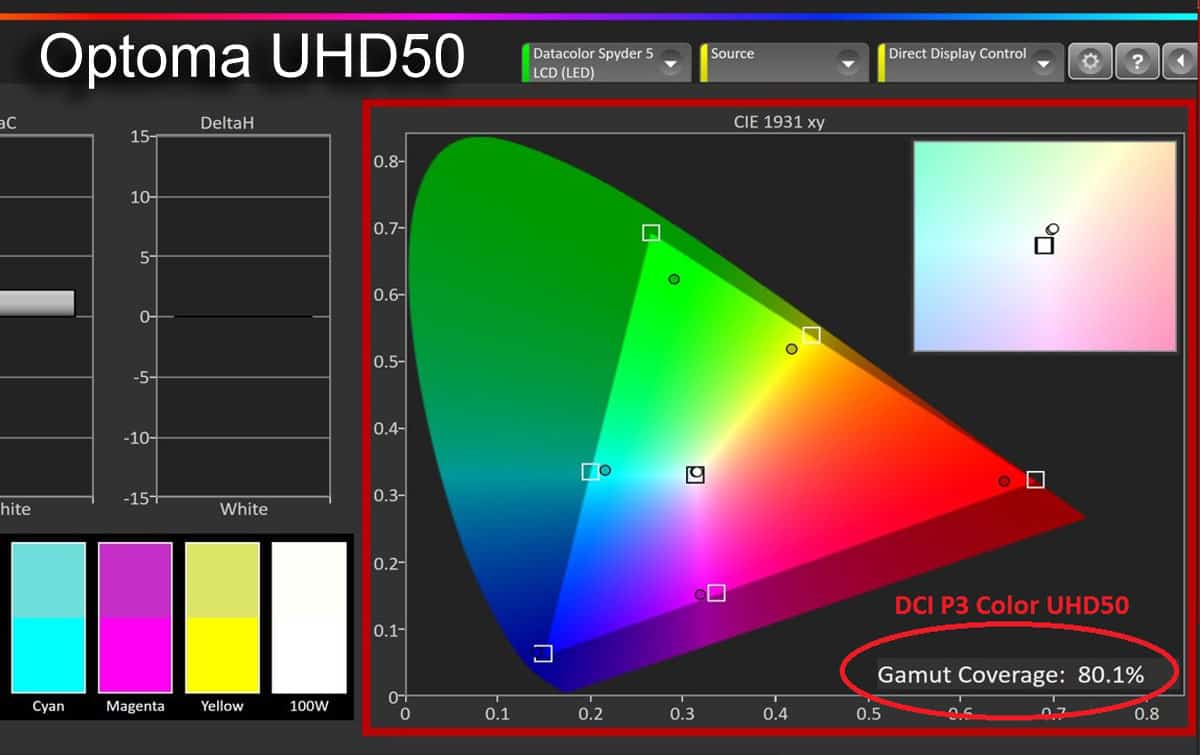Select the Yellow color swatch
1200x755 pixels.
click(x=222, y=618)
